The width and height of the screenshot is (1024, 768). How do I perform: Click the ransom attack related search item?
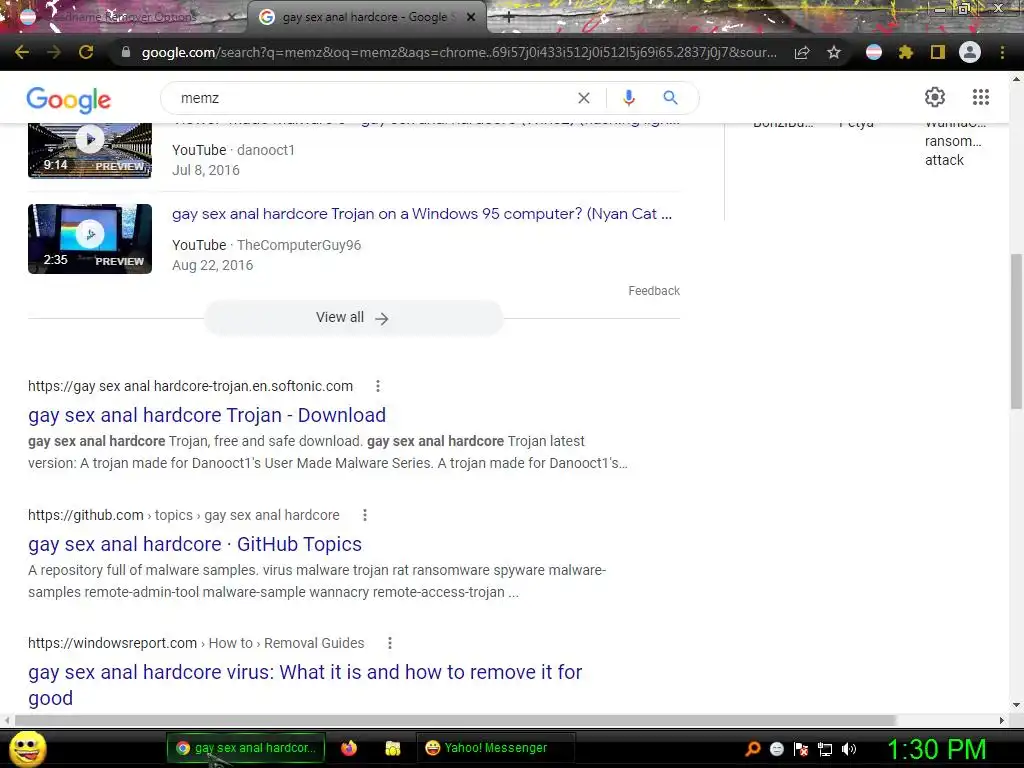pos(955,140)
